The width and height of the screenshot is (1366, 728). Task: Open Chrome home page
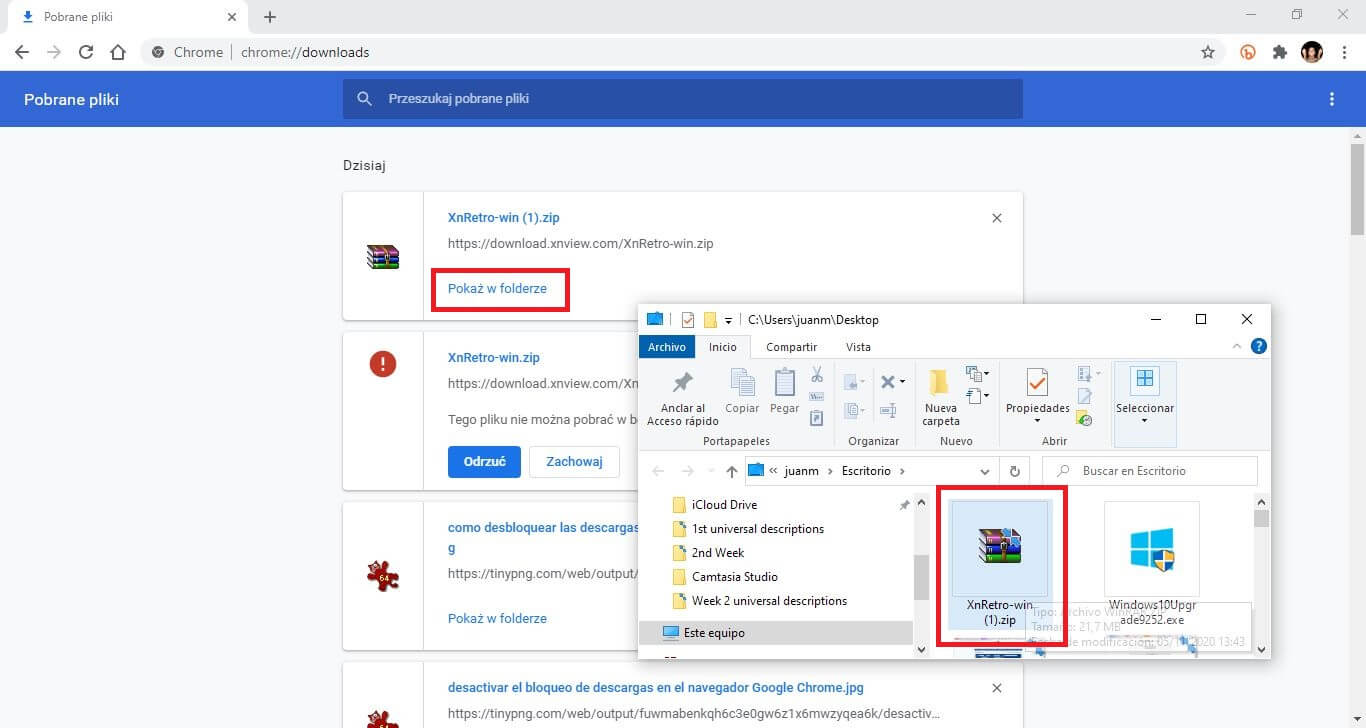117,52
